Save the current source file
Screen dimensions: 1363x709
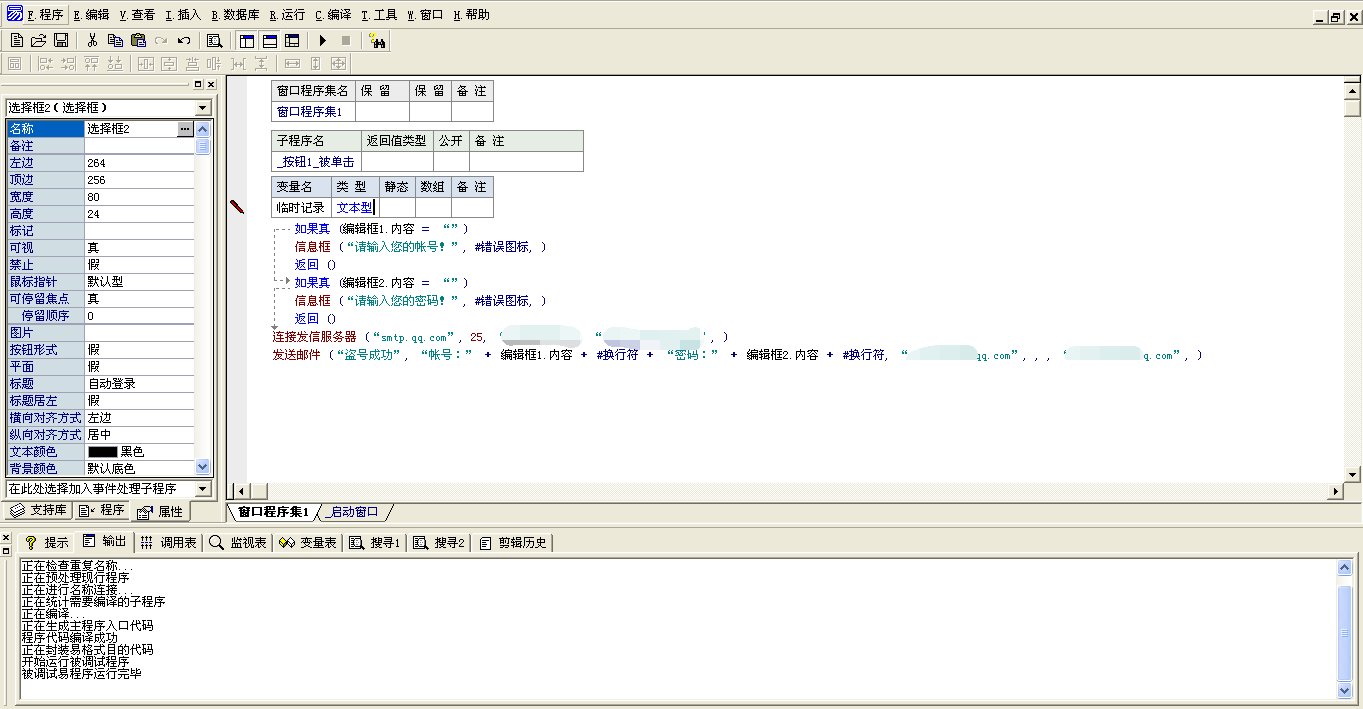click(x=61, y=40)
